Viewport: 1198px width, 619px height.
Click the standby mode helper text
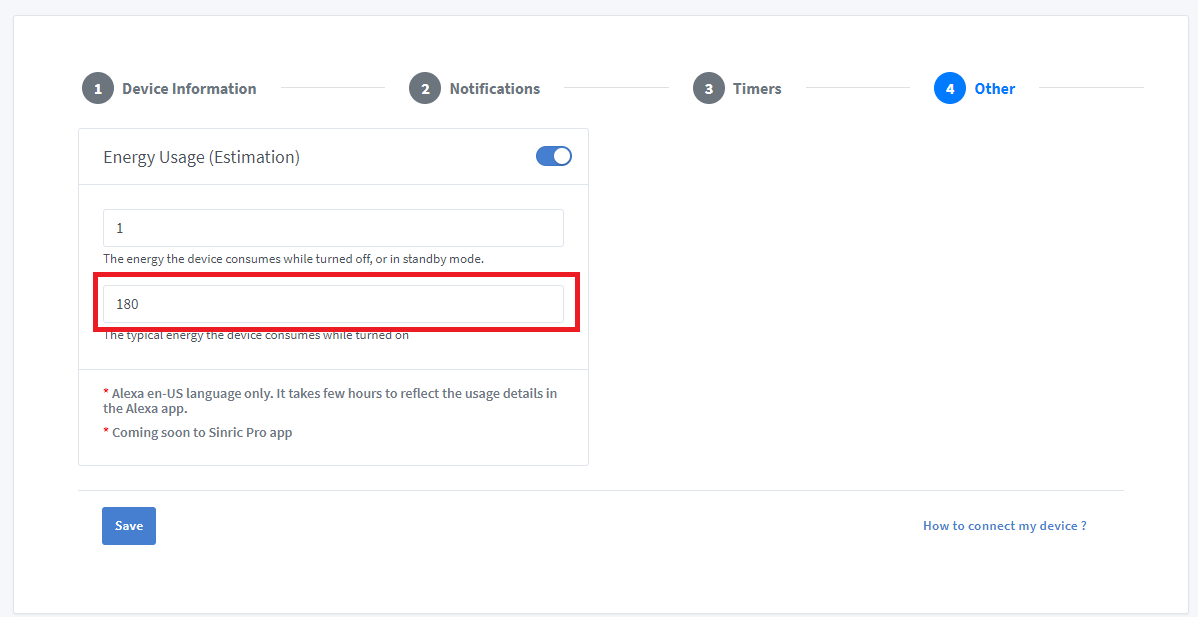point(293,259)
